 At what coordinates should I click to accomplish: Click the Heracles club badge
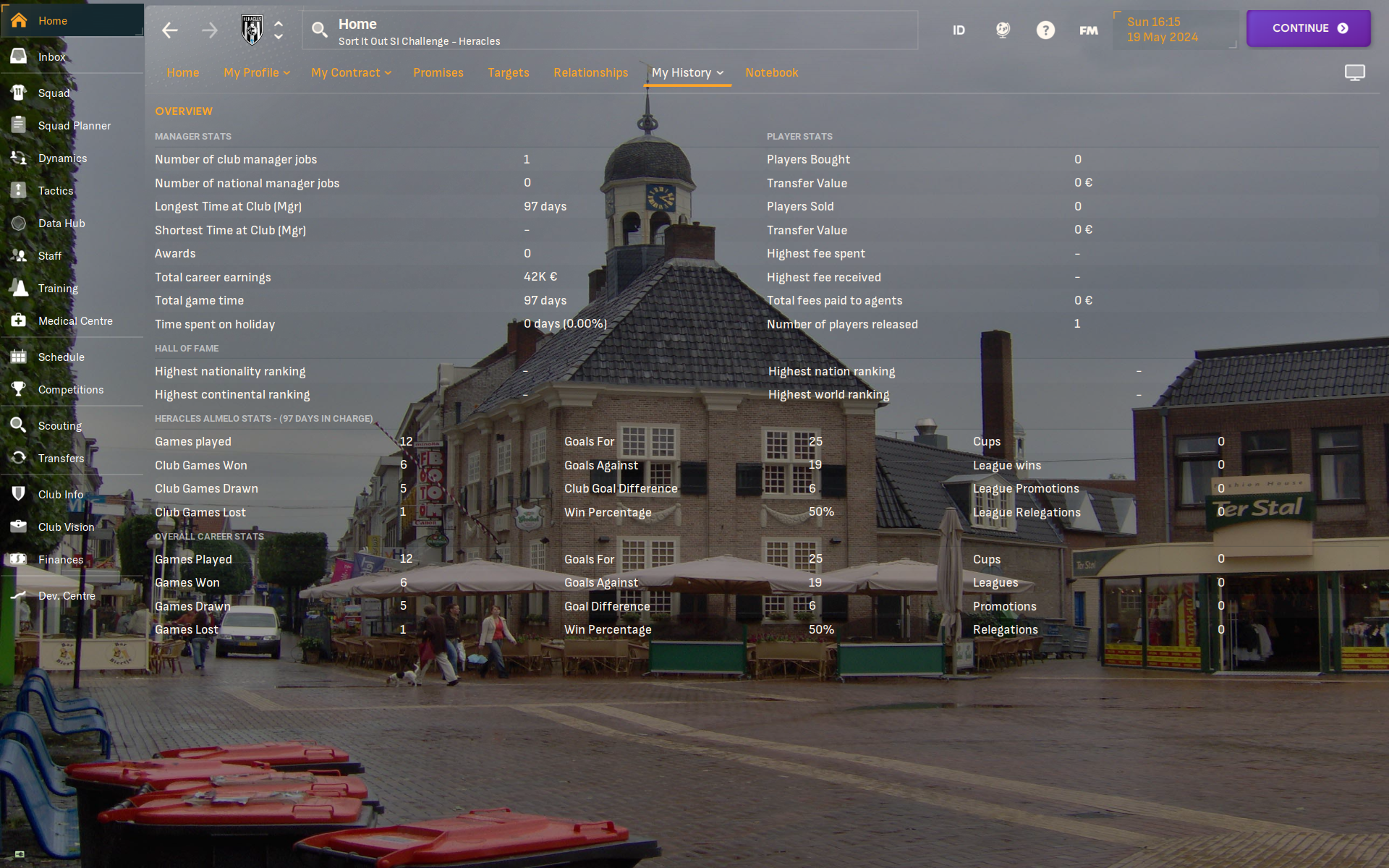(x=252, y=30)
